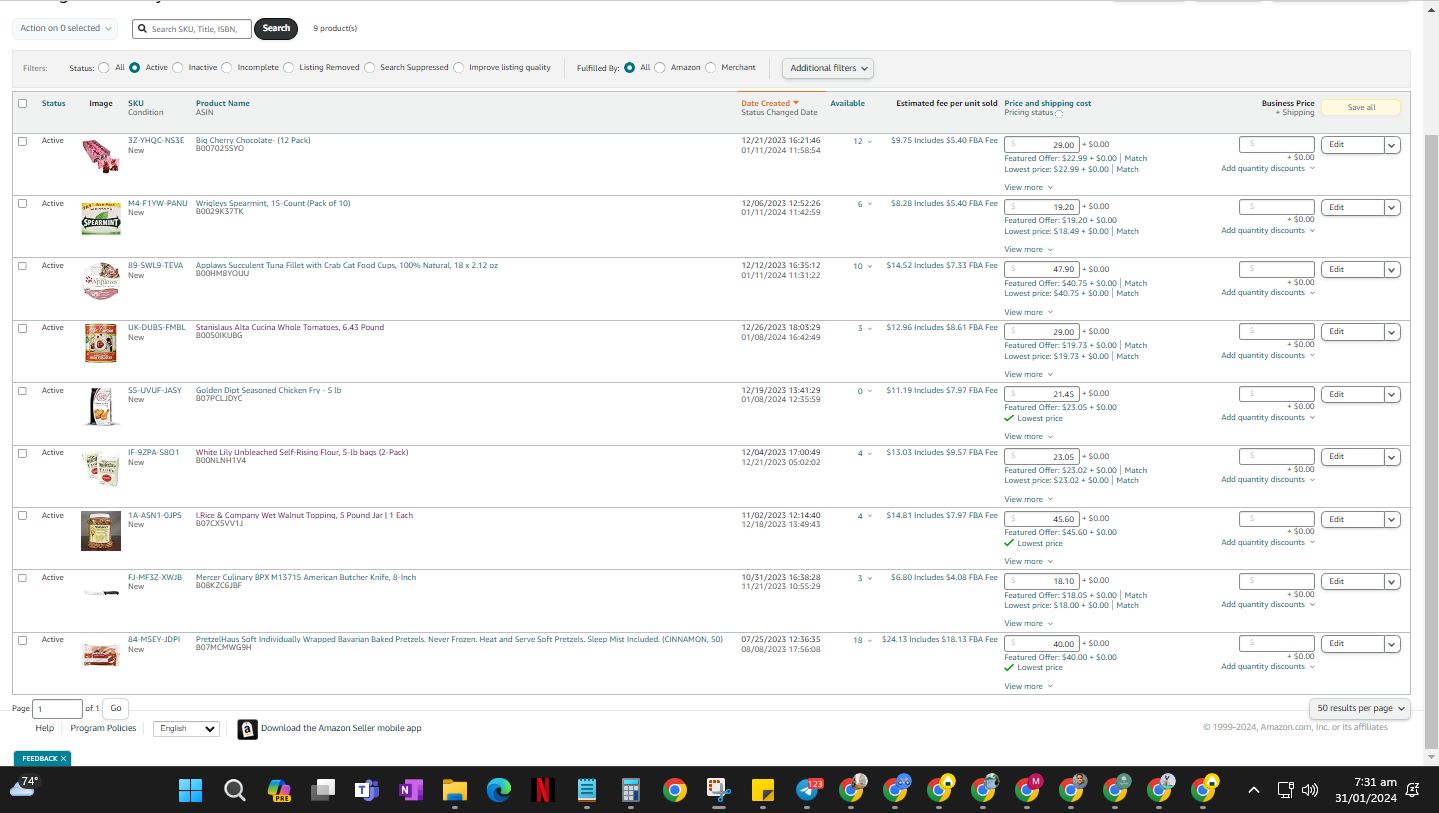The image size is (1439, 813).
Task: Click the Save all button
Action: [x=1361, y=108]
